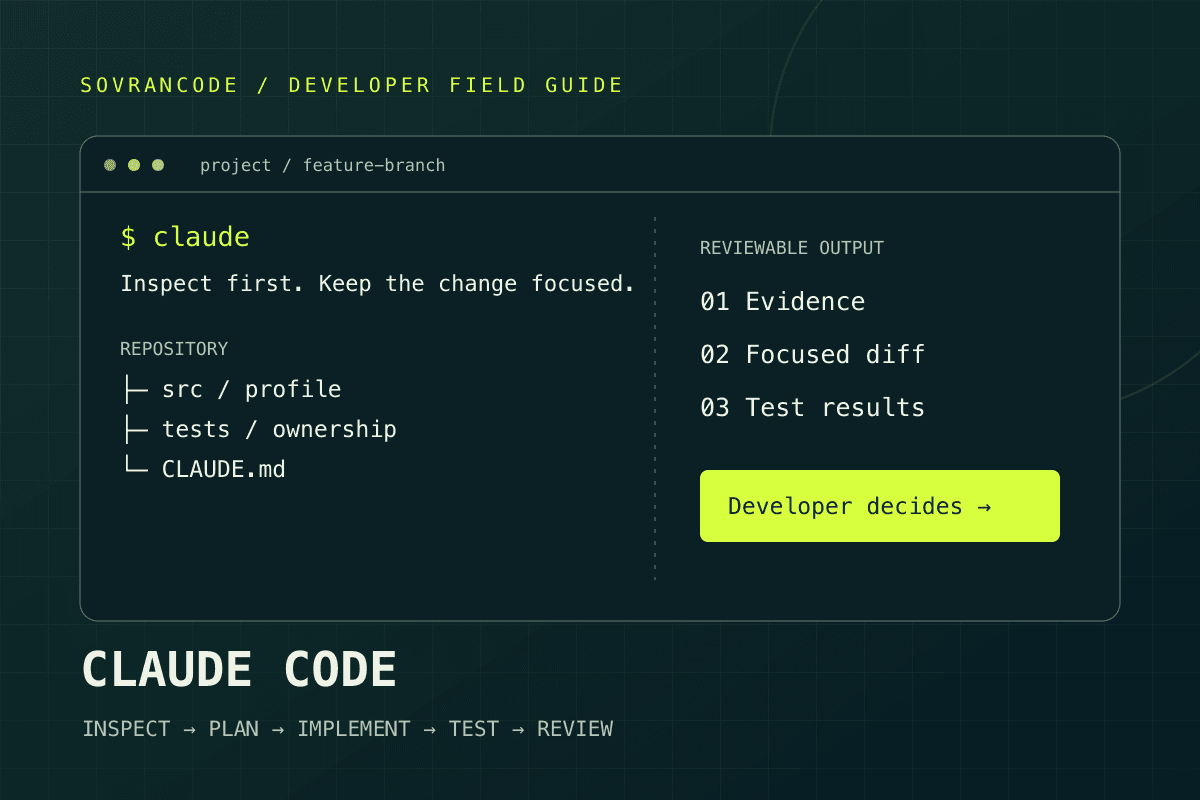Click 'Inspect first. Keep the change focused.' text
This screenshot has width=1200, height=800.
point(378,284)
